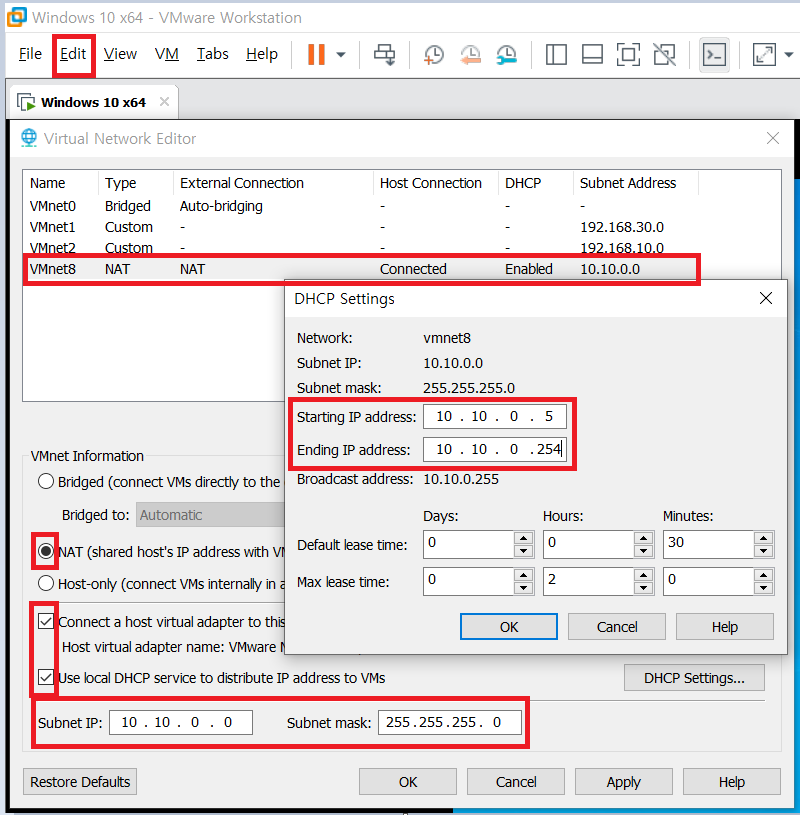Open the View menu

tap(120, 54)
